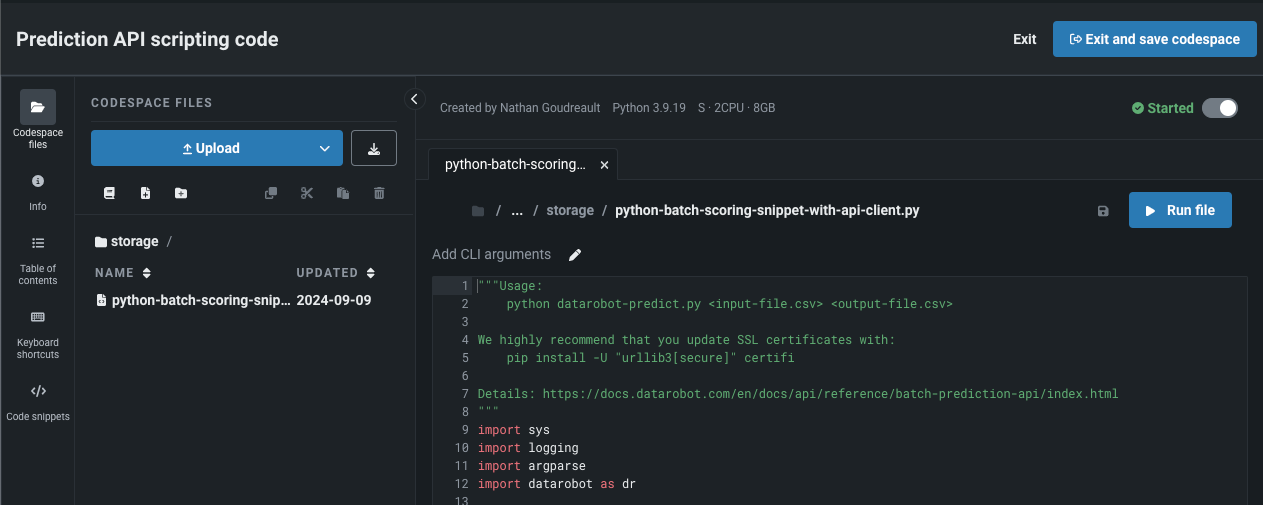Create a new folder icon
The width and height of the screenshot is (1263, 505).
(180, 193)
